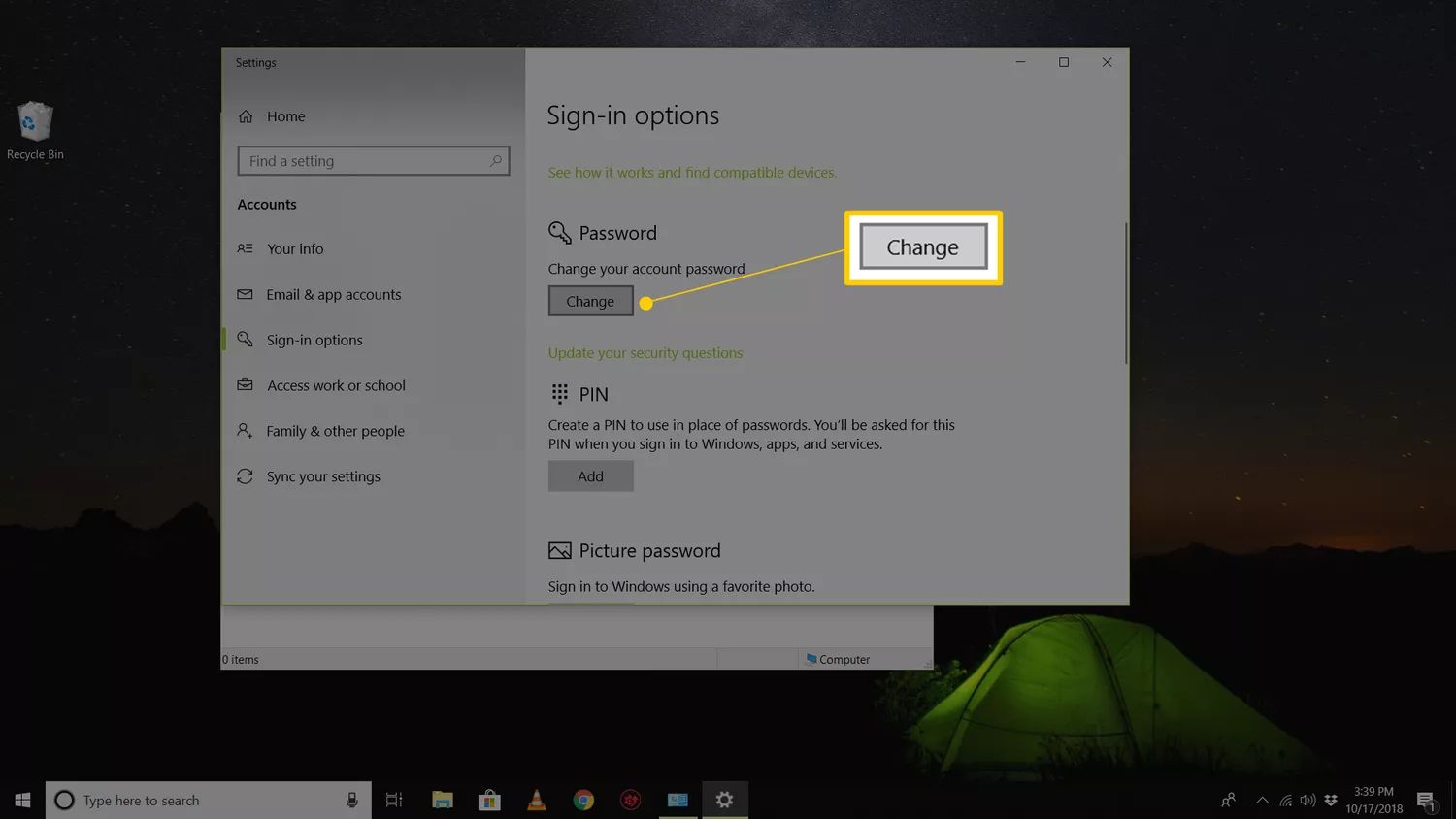Screen dimensions: 1456x819
Task: Click 'Sign in to Windows using a favorite photo' text
Action: 681,586
